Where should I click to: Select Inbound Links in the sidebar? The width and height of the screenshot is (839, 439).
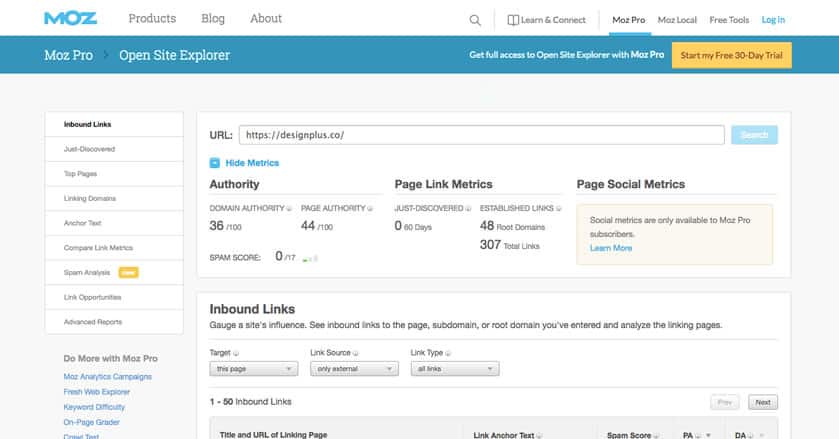114,124
